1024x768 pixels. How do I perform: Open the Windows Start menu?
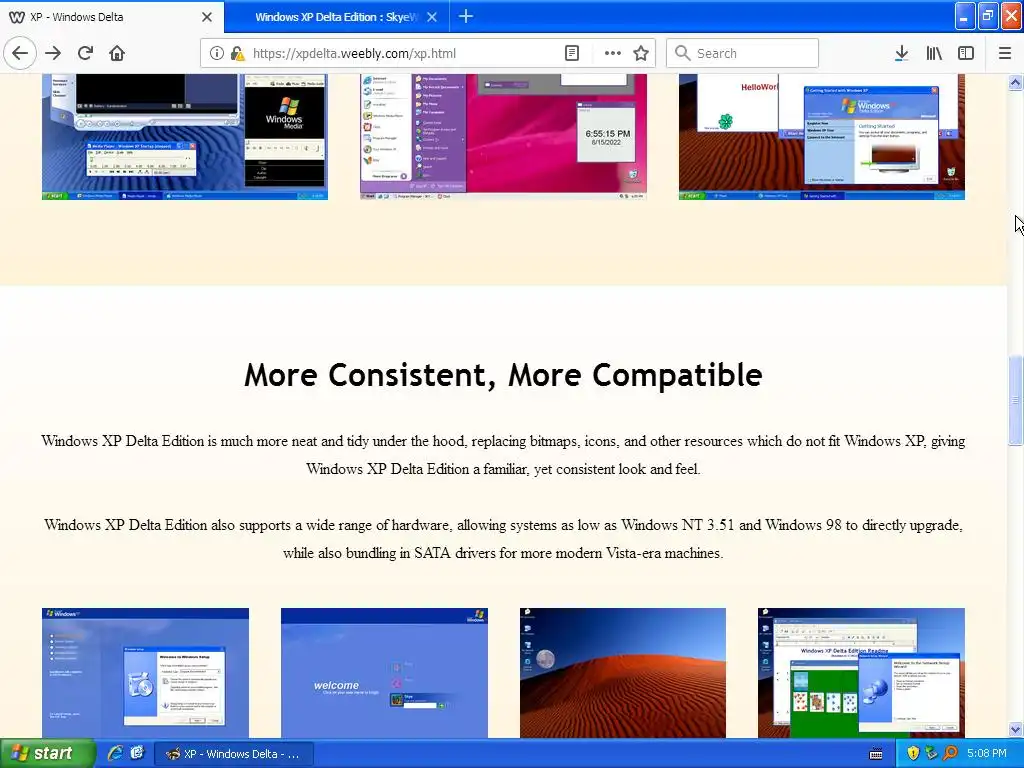[x=47, y=754]
